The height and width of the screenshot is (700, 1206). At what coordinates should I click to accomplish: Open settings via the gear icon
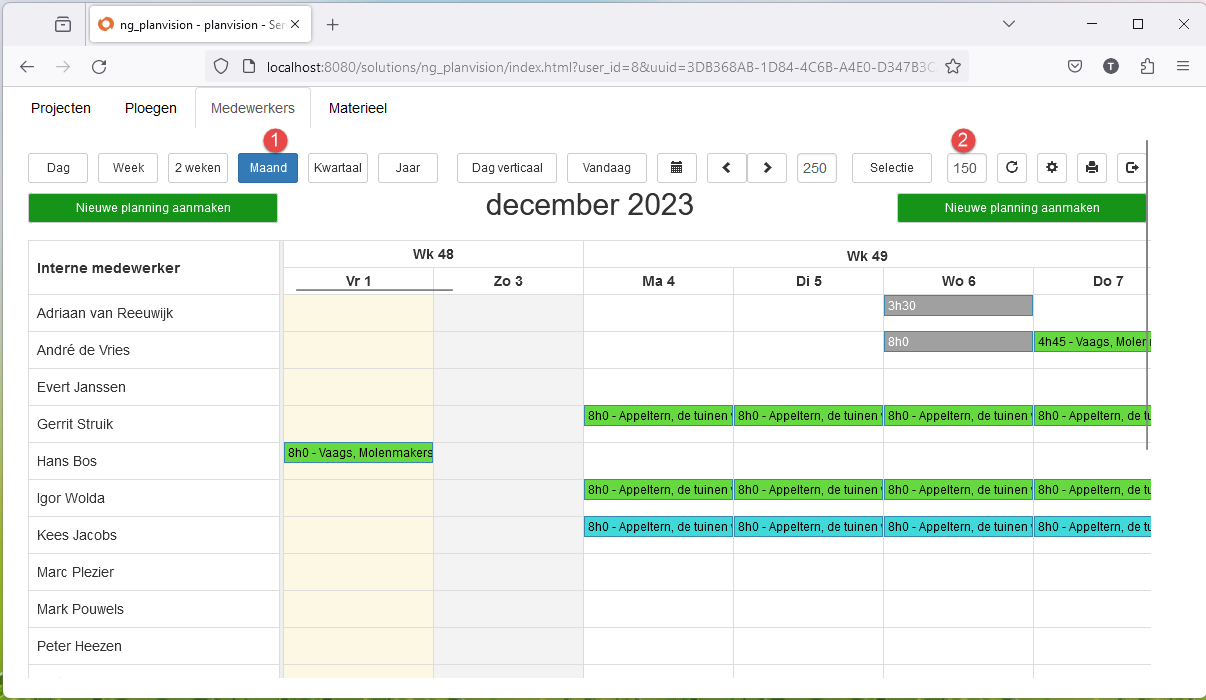coord(1052,168)
